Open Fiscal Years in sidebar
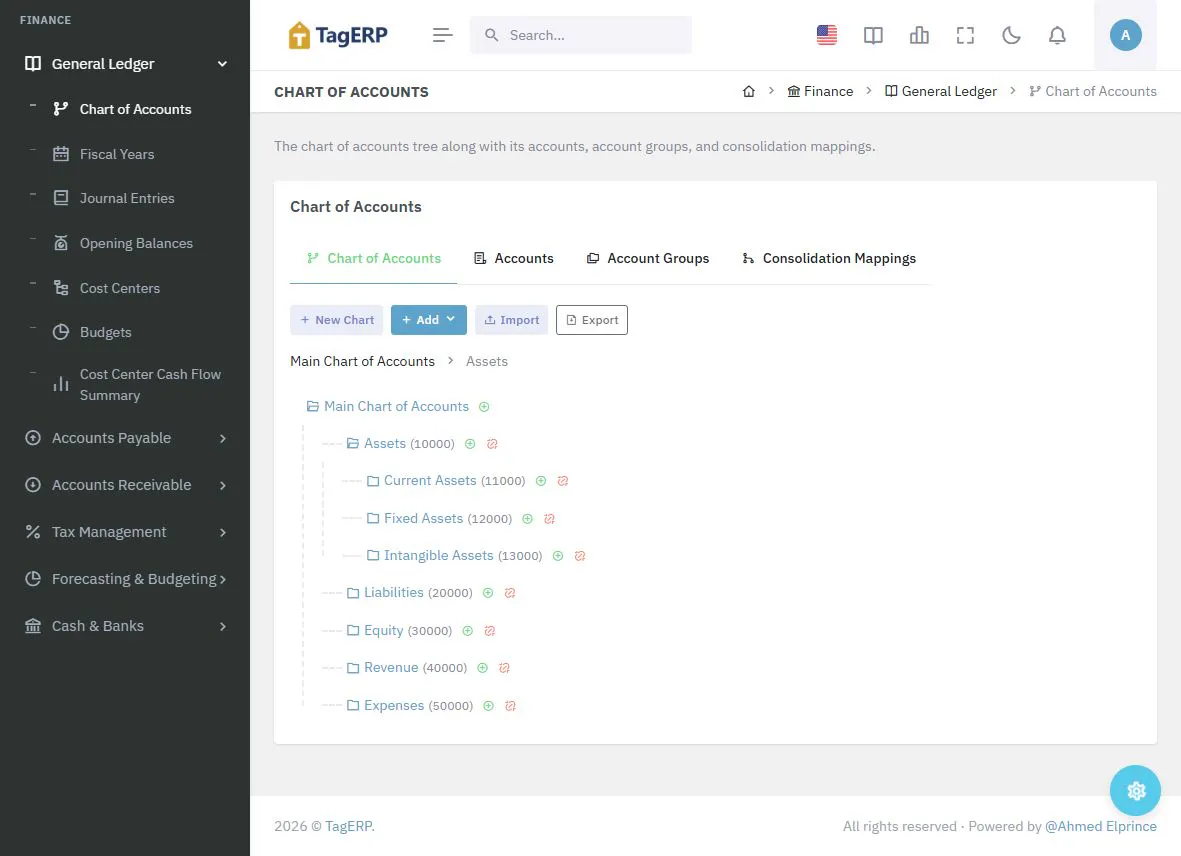 (117, 154)
